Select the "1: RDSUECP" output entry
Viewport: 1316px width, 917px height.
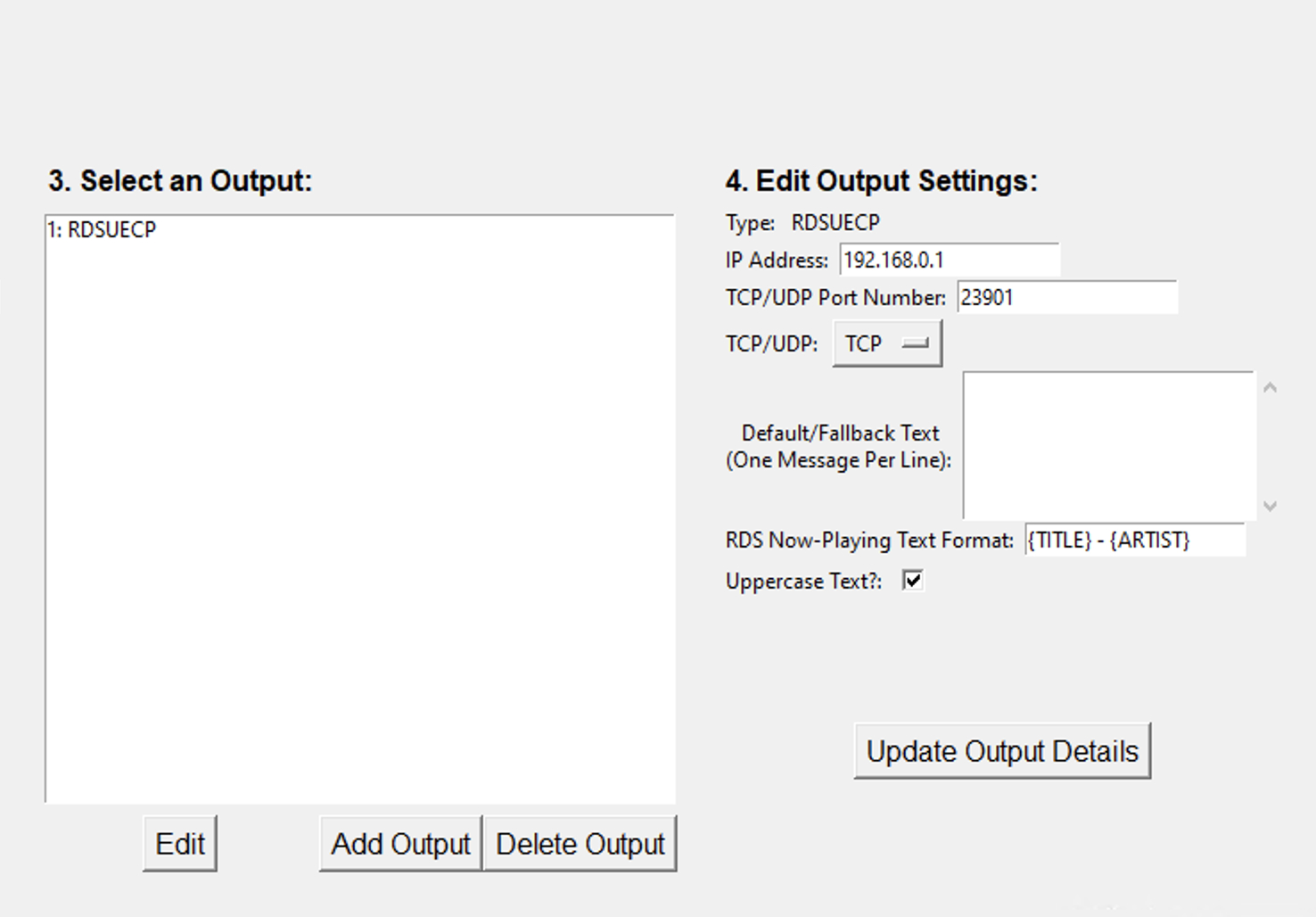pos(101,229)
